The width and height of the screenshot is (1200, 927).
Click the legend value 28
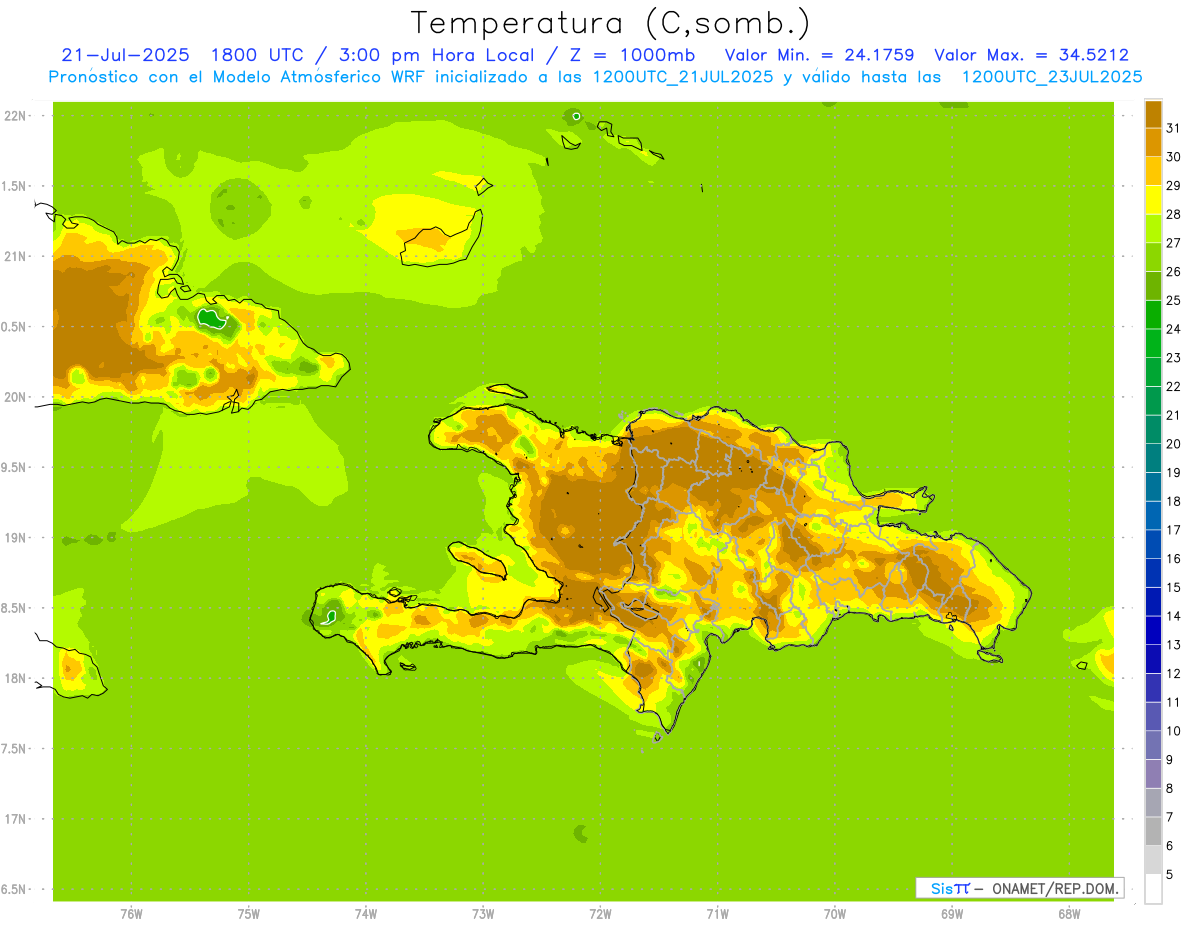(1173, 214)
